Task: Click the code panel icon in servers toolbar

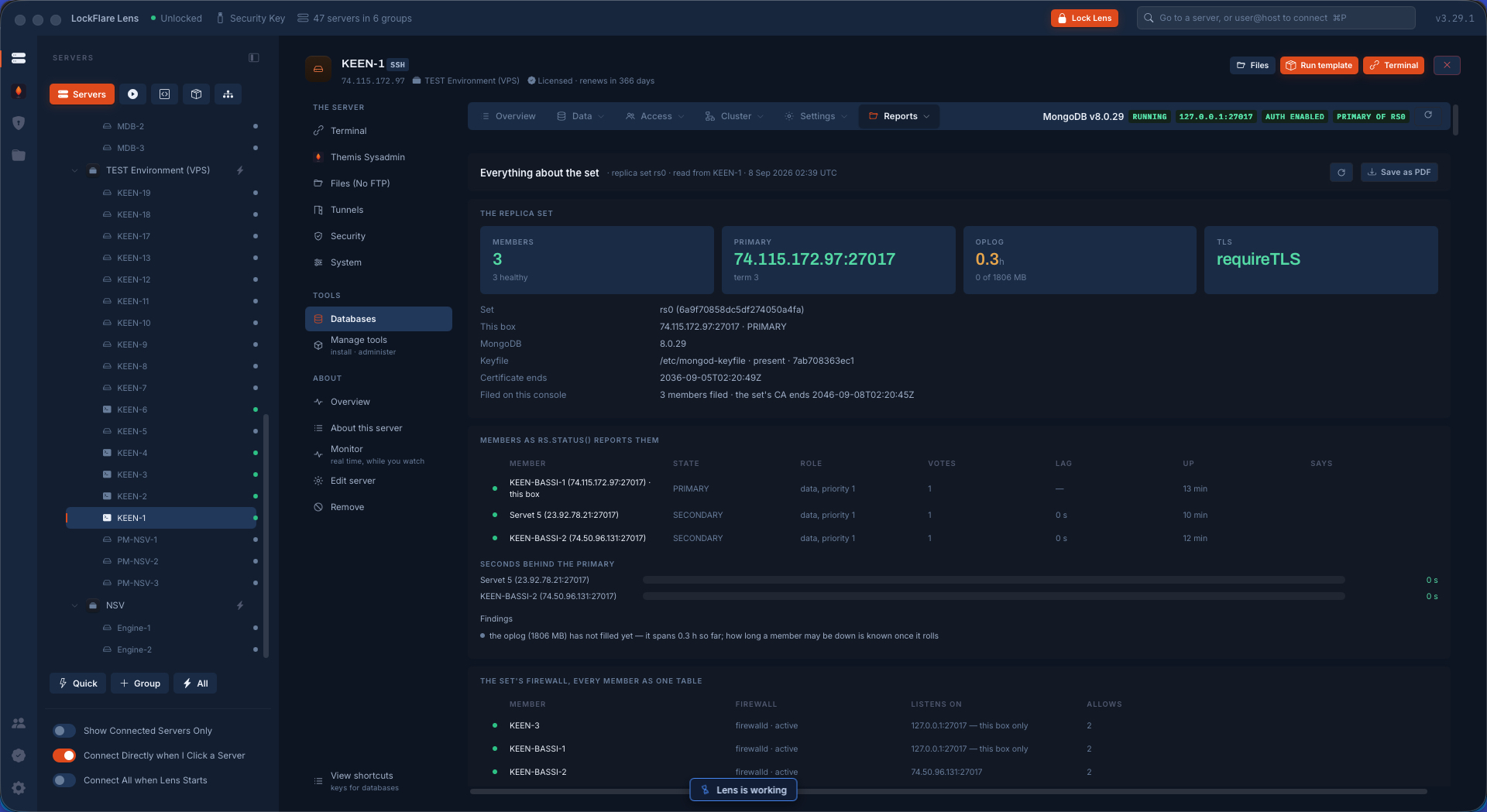Action: tap(164, 94)
